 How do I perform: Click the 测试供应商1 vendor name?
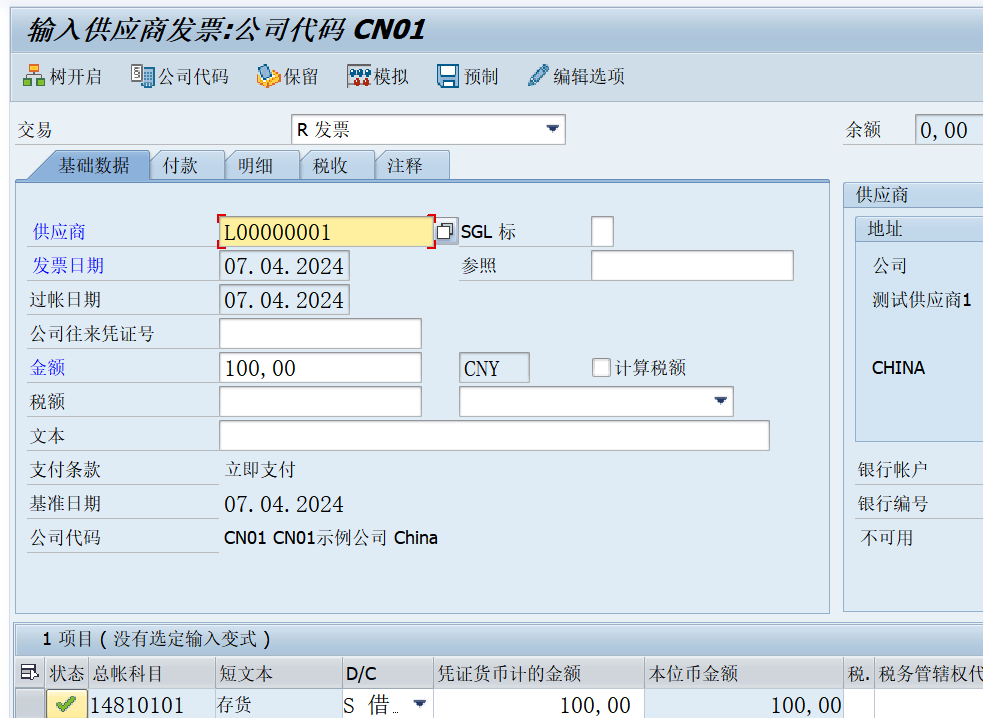coord(922,300)
